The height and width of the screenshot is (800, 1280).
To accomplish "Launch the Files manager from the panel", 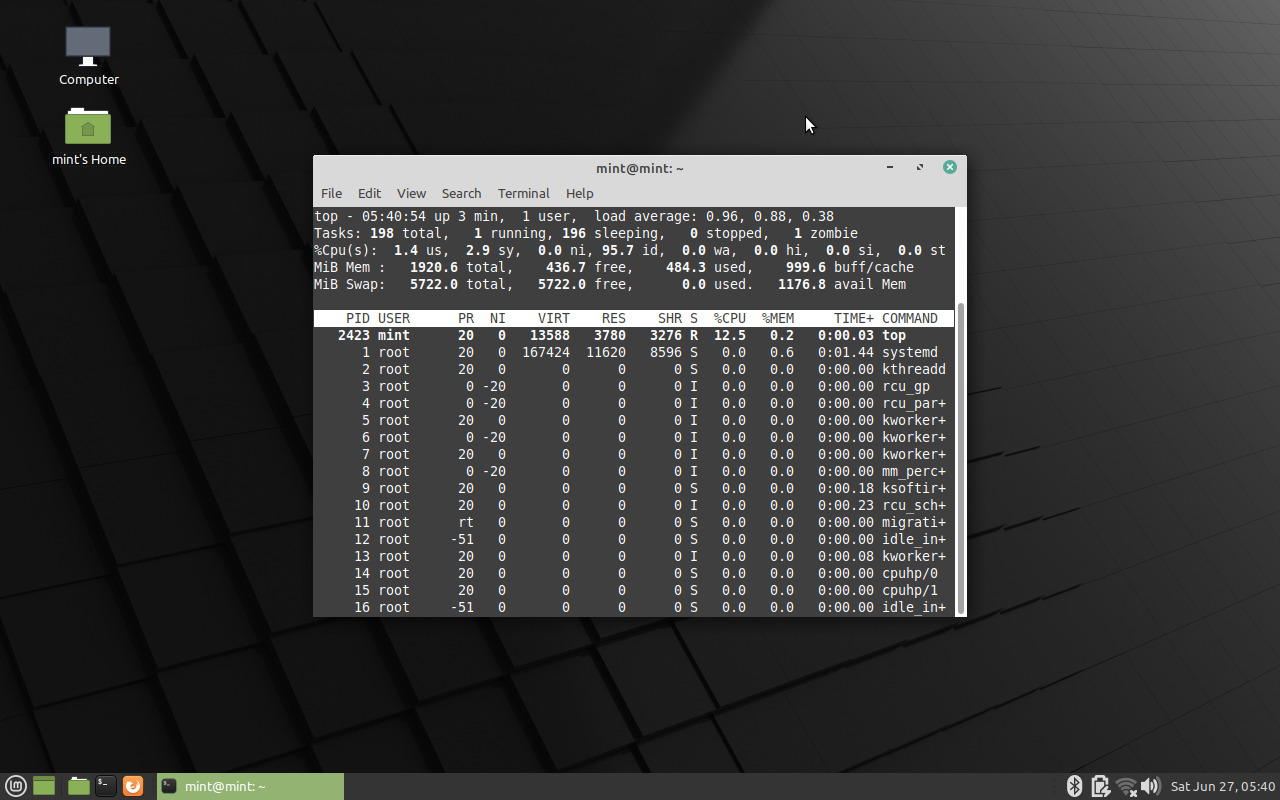I will (79, 786).
